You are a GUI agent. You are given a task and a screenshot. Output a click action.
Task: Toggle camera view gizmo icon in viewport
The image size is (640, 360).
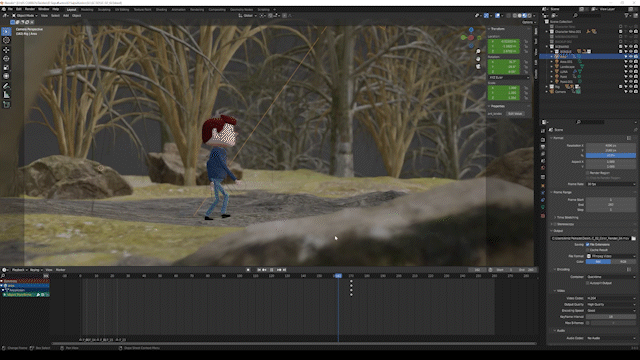478,67
